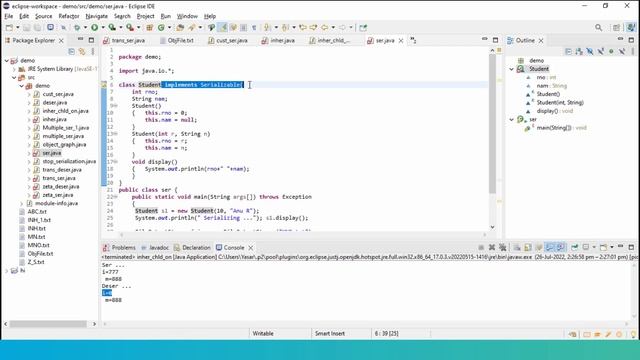
Task: Collapse the src folder node
Action: tap(14, 78)
